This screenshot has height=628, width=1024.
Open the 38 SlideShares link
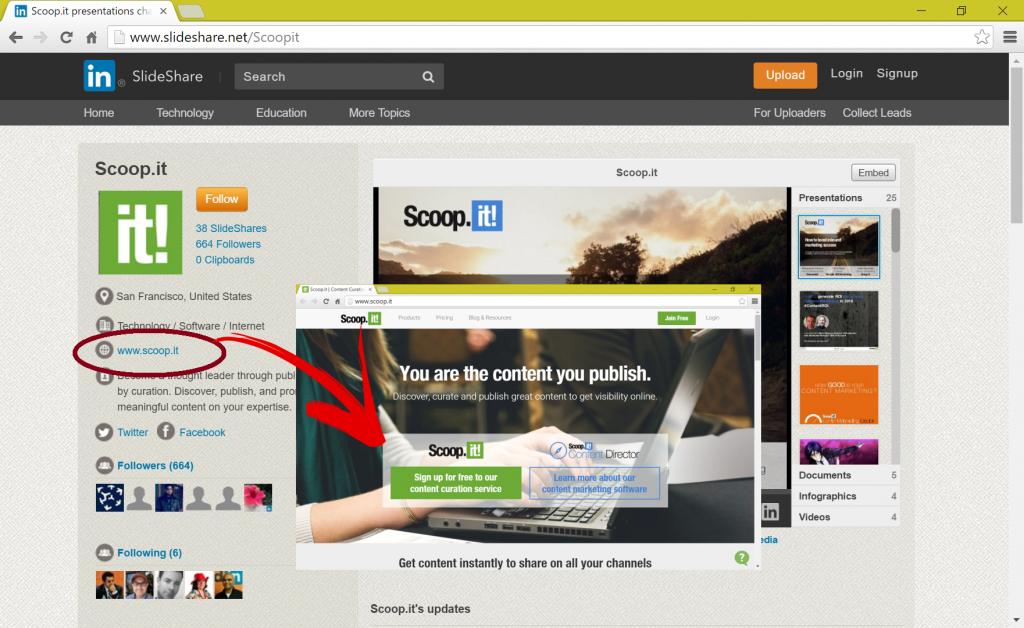click(x=231, y=228)
